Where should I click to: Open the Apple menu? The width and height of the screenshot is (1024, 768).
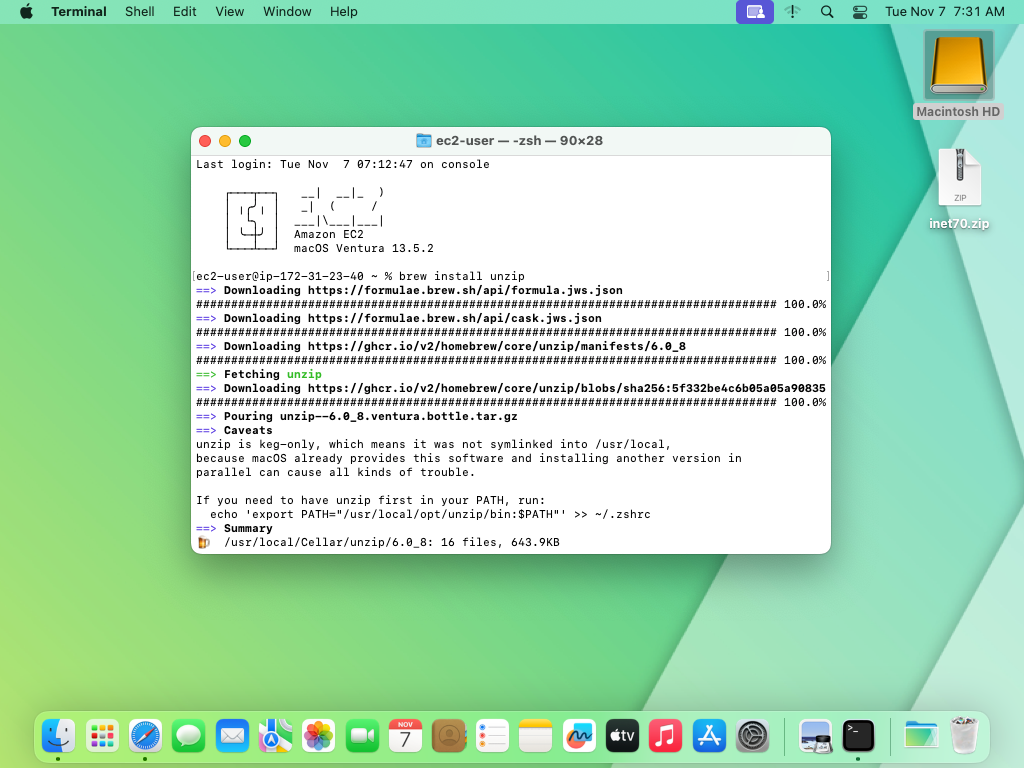pos(26,12)
